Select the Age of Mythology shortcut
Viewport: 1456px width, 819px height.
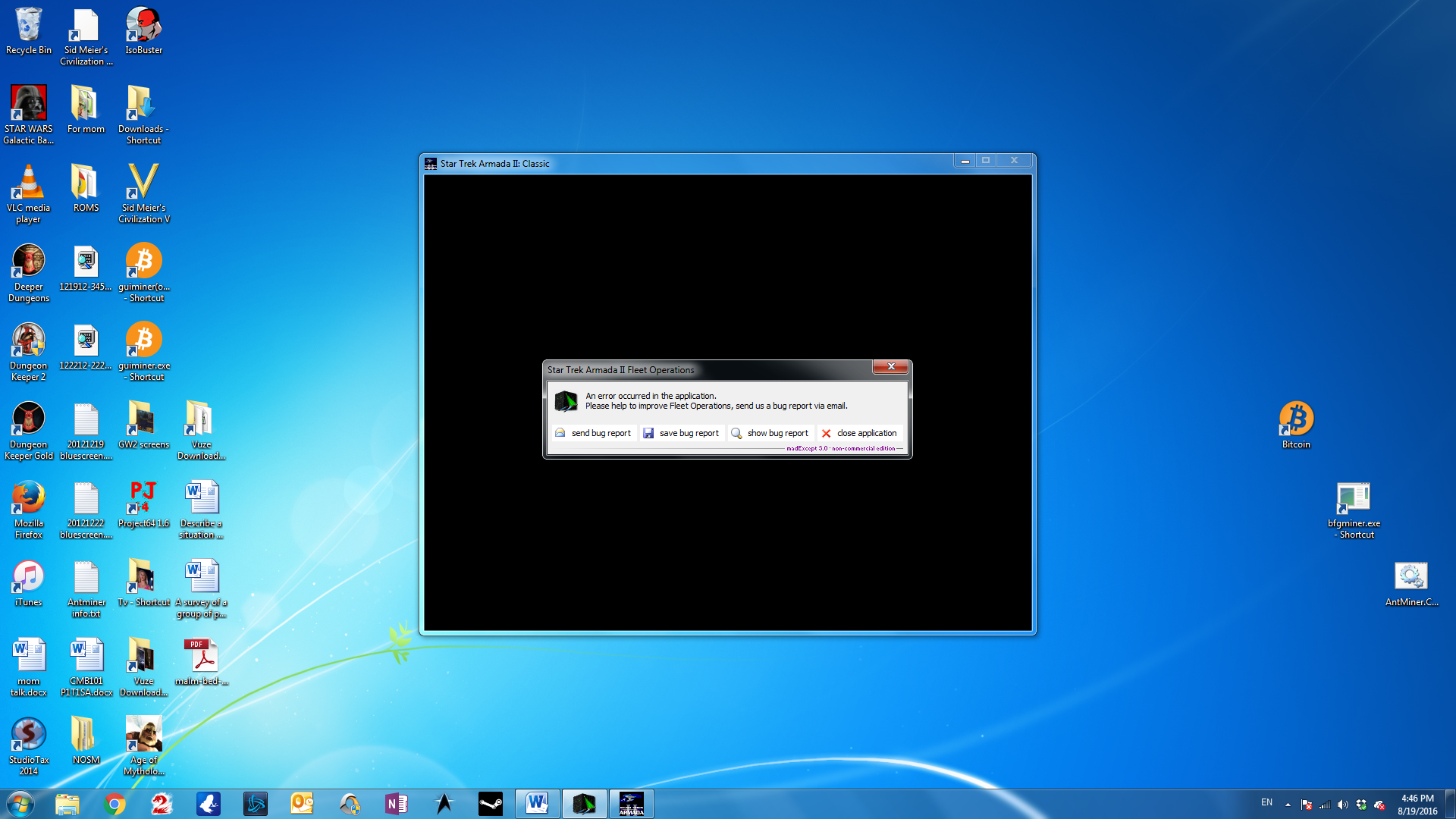144,745
